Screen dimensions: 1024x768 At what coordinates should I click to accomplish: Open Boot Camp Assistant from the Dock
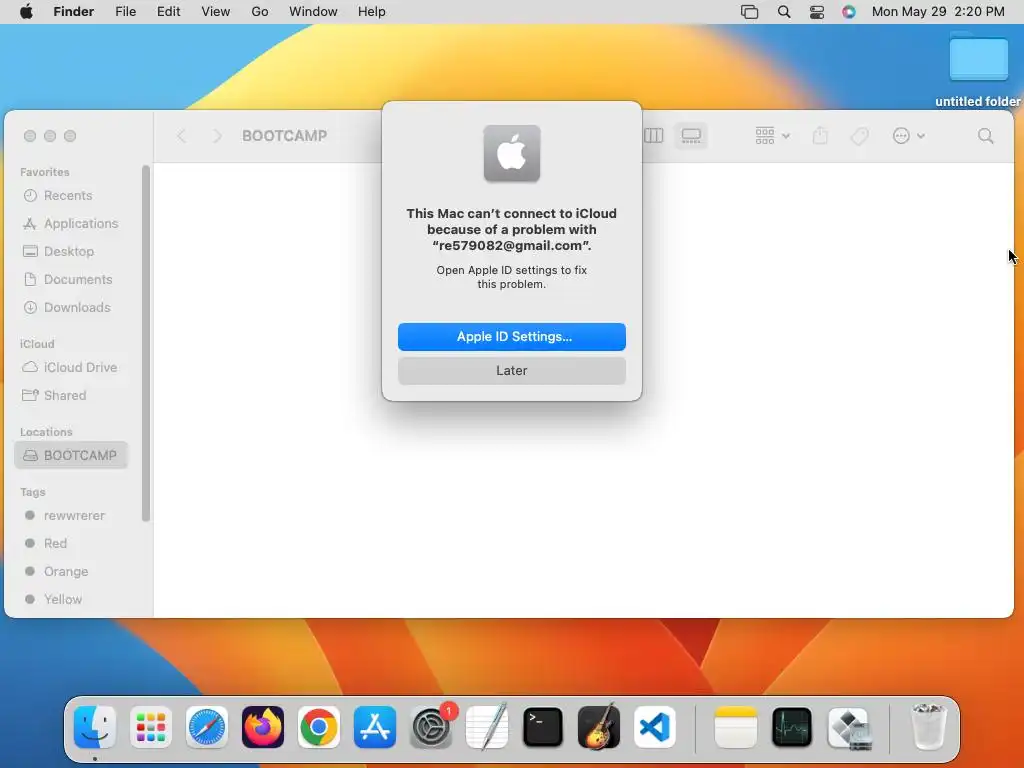848,727
